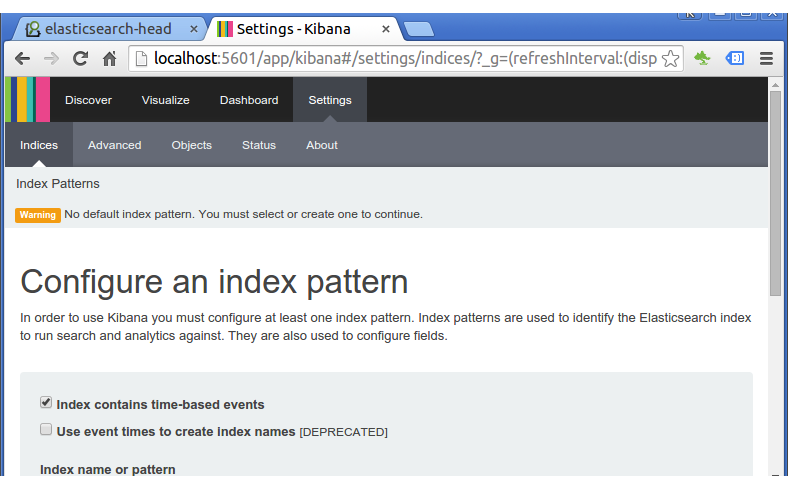This screenshot has height=489, width=788.
Task: Close the Settings - Kibana tab
Action: point(385,29)
